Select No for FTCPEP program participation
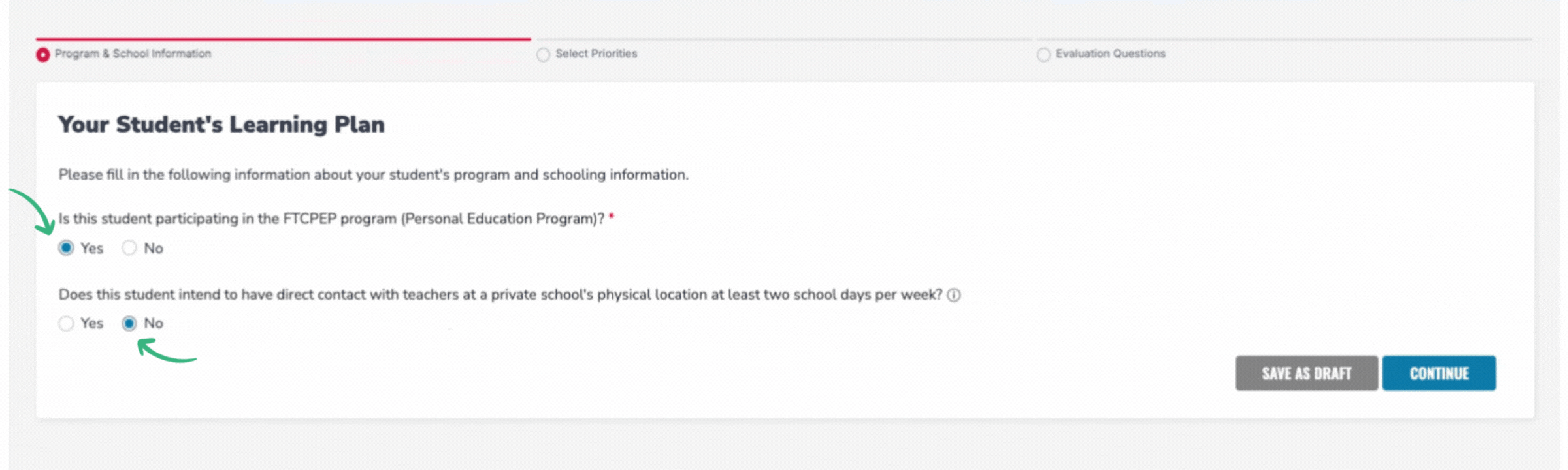This screenshot has width=1568, height=470. 129,248
